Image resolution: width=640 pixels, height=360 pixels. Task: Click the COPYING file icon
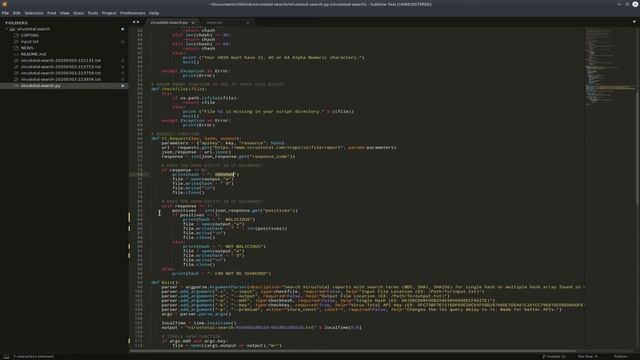click(16, 36)
